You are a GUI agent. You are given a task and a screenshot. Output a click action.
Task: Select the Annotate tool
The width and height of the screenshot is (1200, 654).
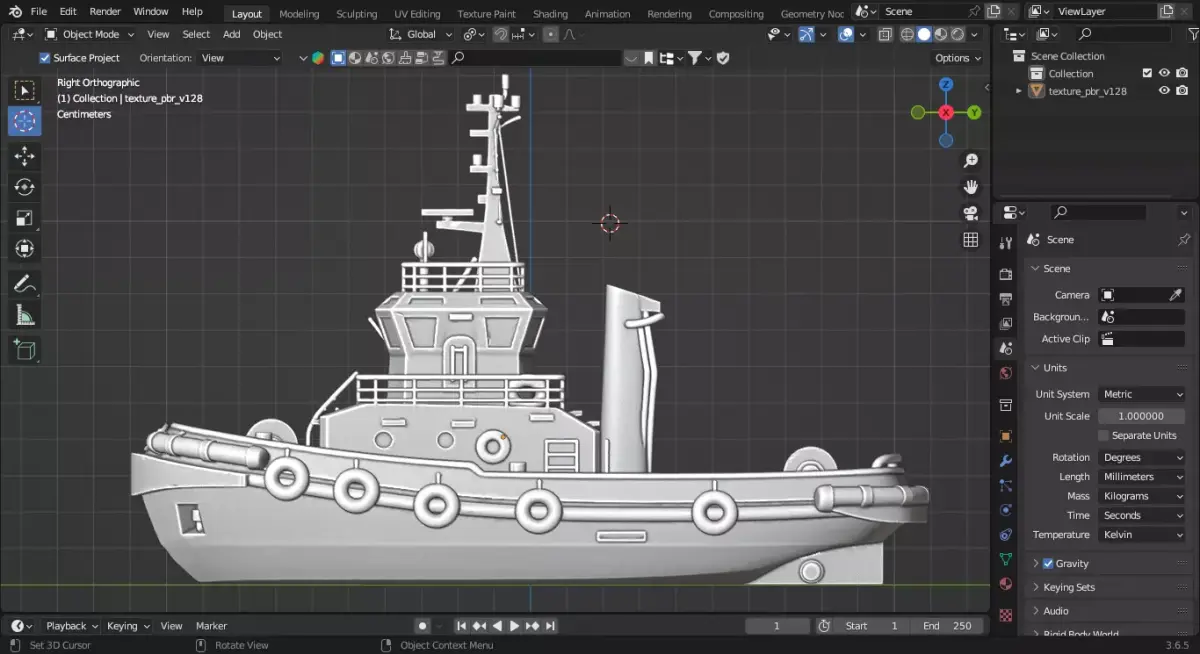[x=25, y=284]
